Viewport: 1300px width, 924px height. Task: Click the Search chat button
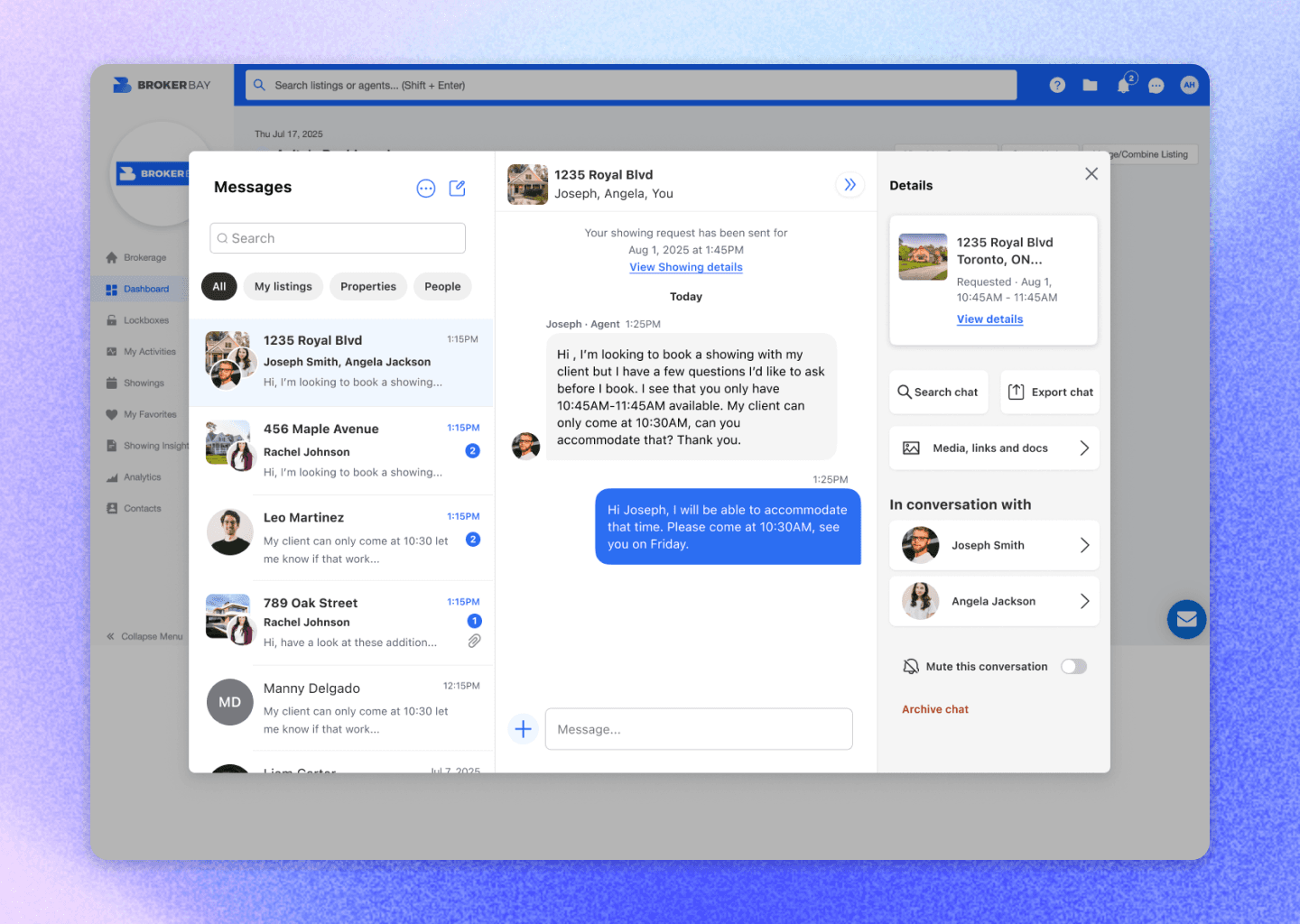(x=938, y=392)
